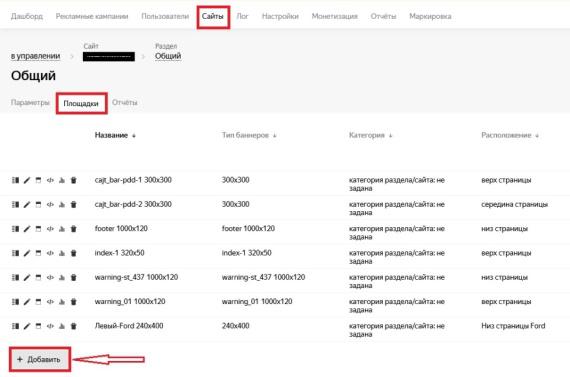
Task: Click the window icon for cajt_bar-pdd-1 300x300
Action: coord(38,180)
